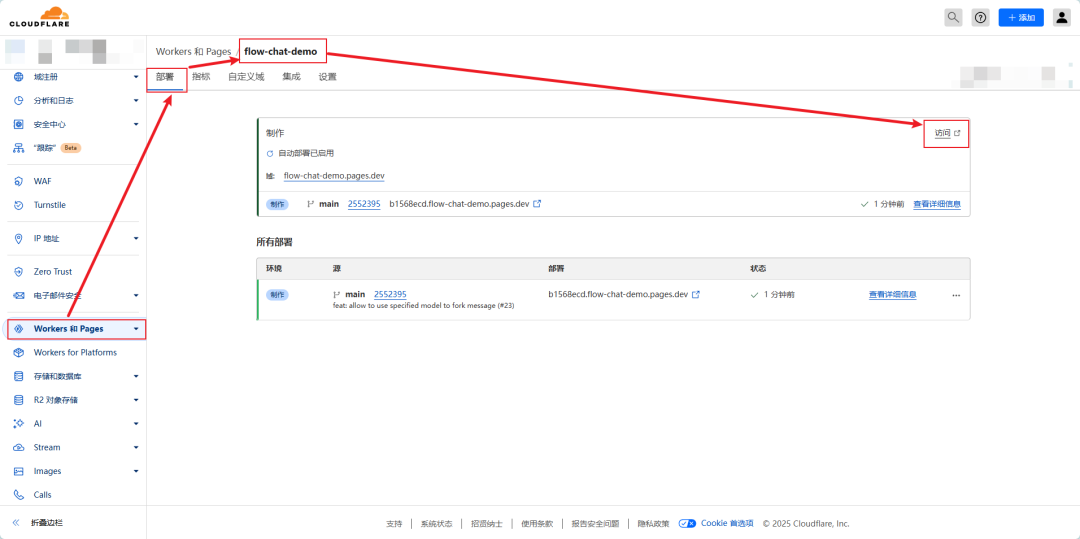
Task: Expand the IP 地址 sidebar arrow
Action: (x=136, y=238)
